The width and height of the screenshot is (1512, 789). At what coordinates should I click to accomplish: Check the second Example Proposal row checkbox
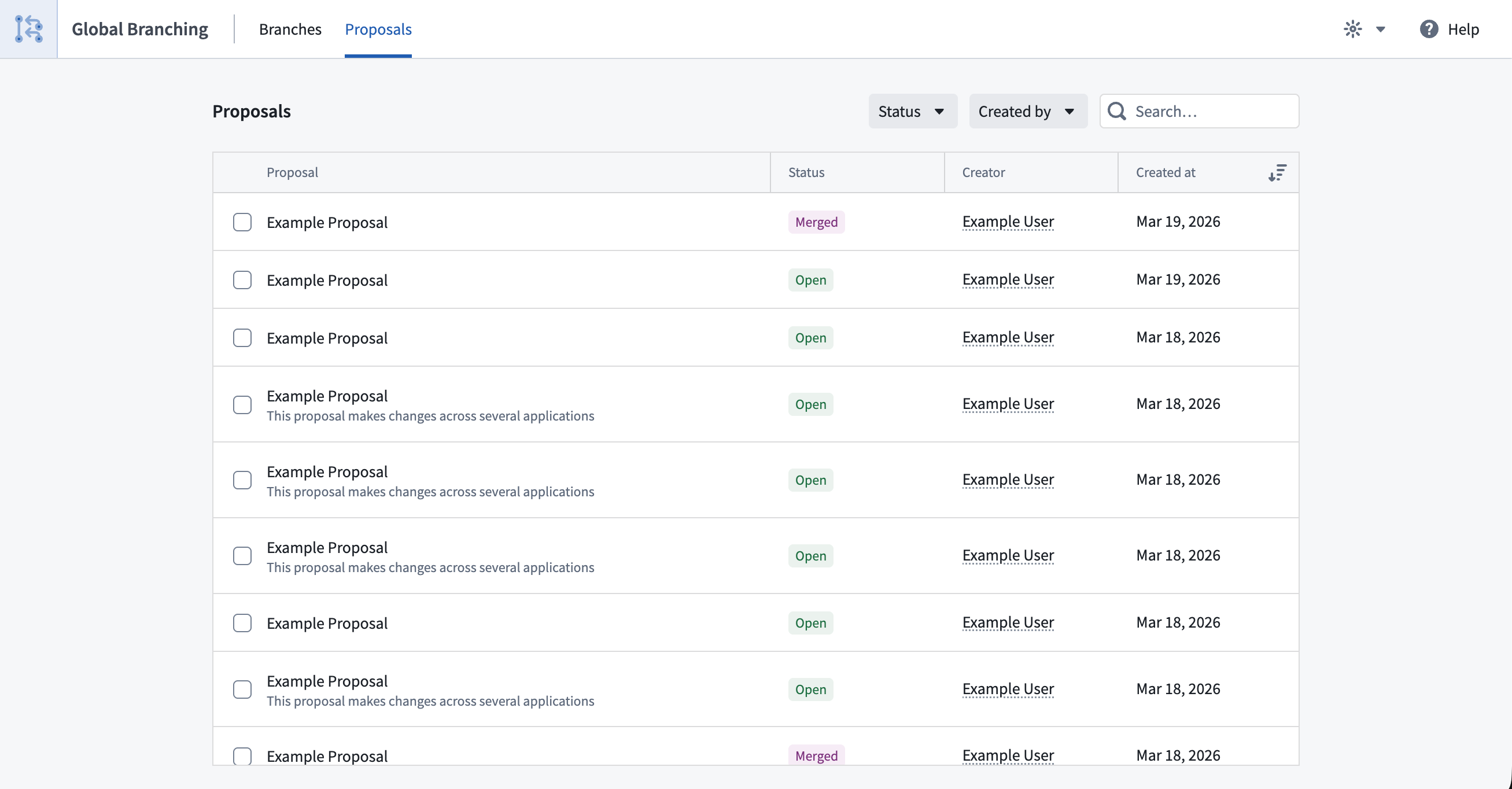[x=242, y=280]
